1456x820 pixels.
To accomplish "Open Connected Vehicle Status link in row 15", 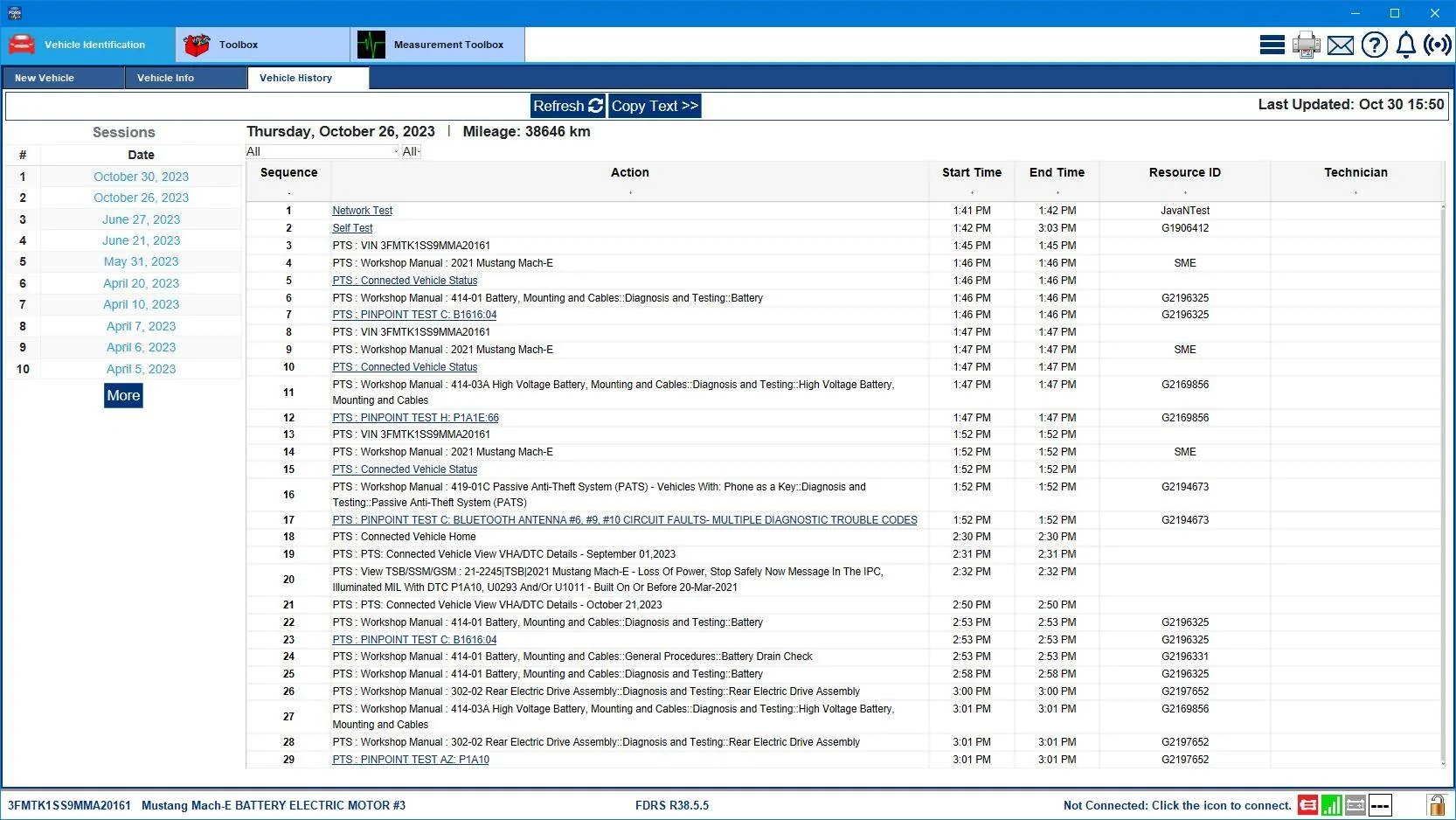I will 405,469.
